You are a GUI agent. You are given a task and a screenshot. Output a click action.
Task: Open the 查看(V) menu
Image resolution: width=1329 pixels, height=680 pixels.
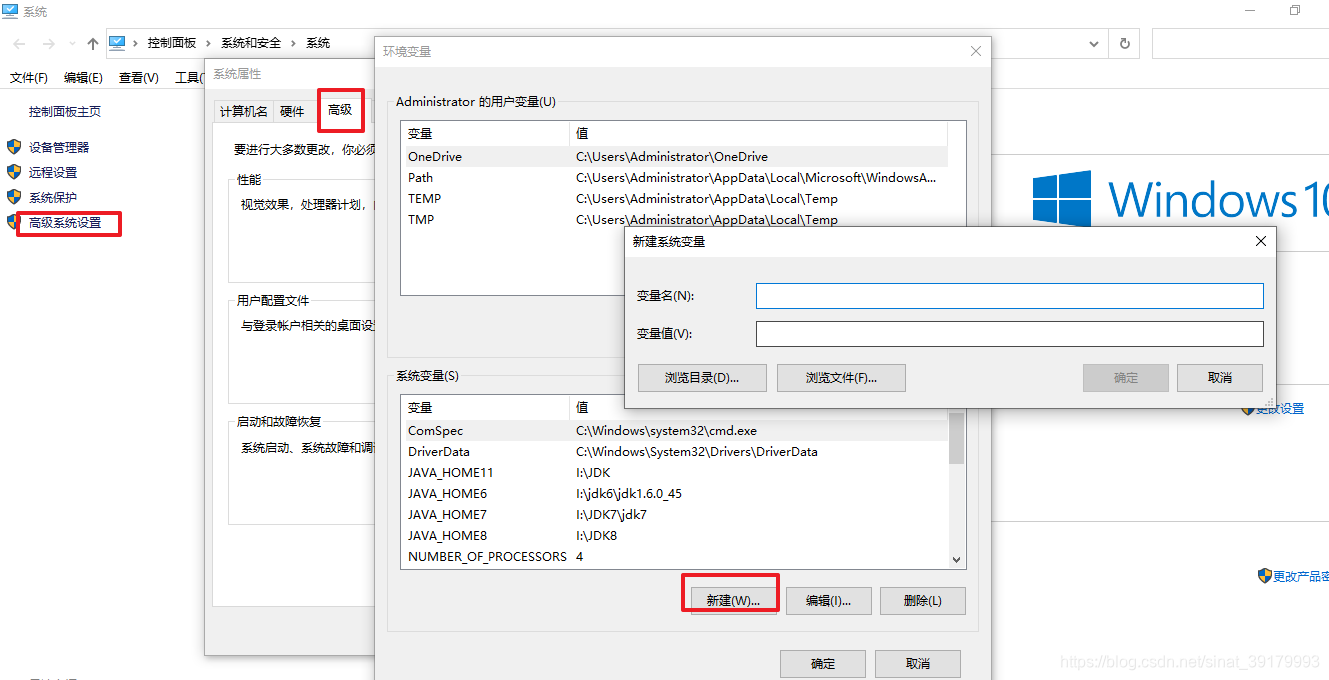(x=138, y=77)
